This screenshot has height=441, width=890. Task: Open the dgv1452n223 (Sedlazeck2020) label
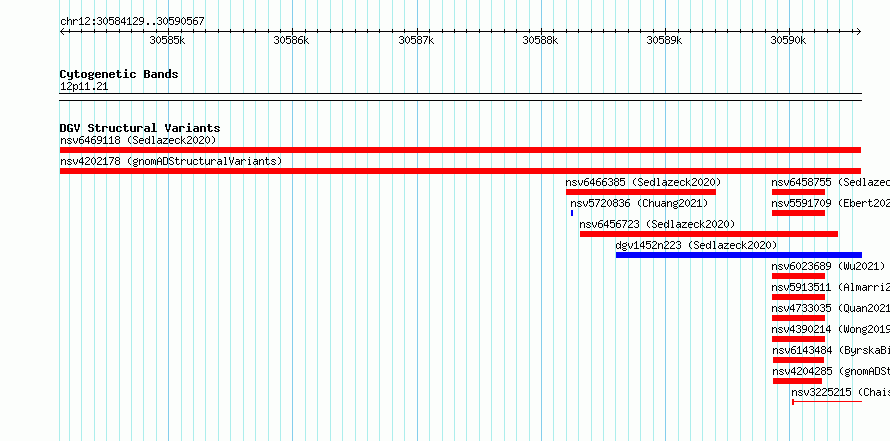point(696,245)
